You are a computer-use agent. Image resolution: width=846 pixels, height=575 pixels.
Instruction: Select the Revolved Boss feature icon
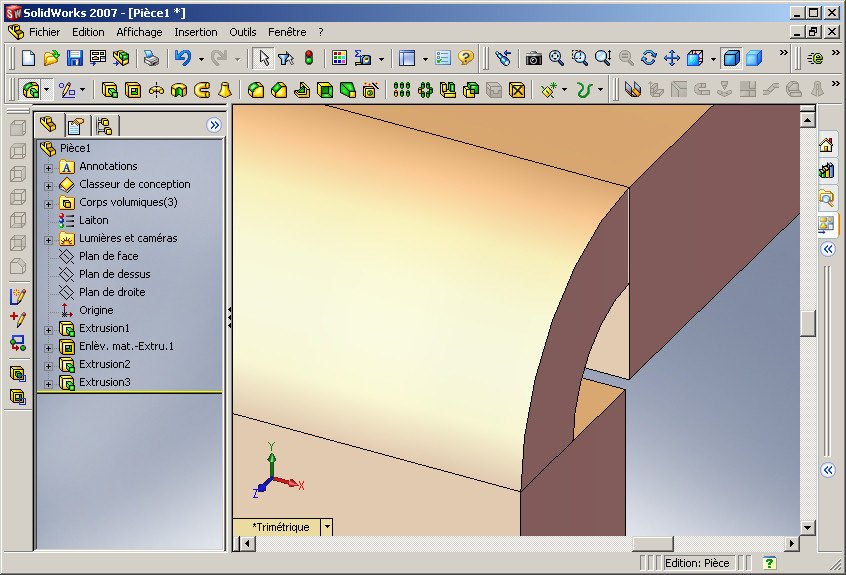[156, 90]
